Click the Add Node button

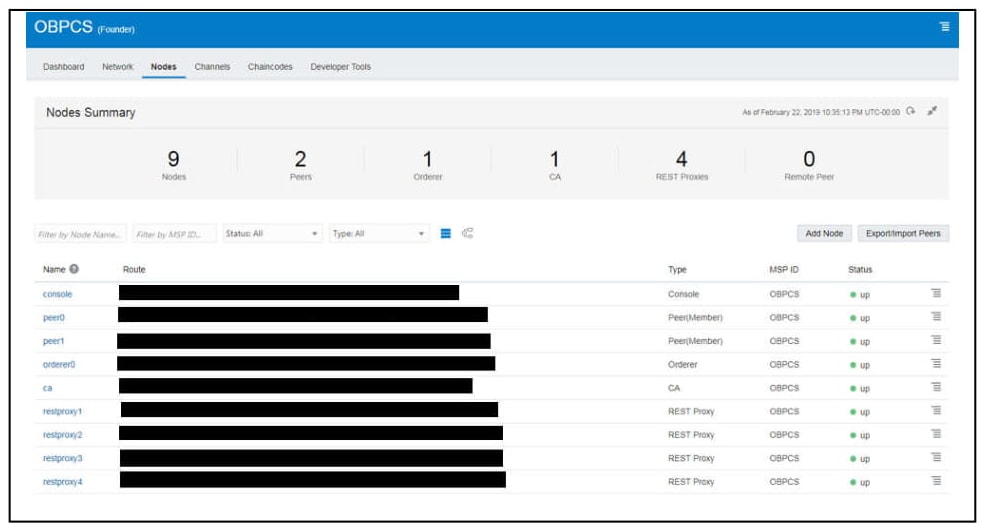click(824, 233)
